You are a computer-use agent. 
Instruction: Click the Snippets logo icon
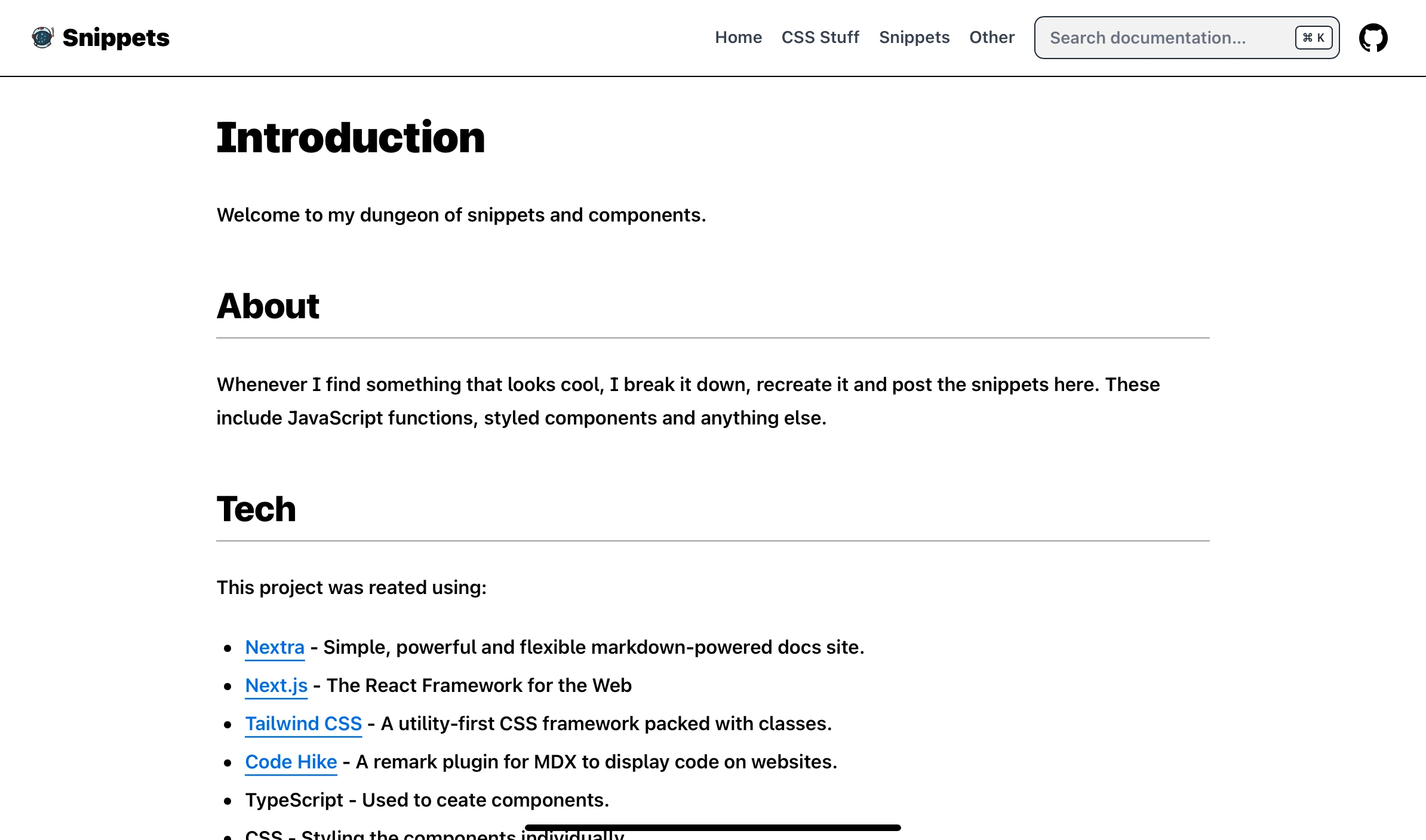[x=42, y=38]
